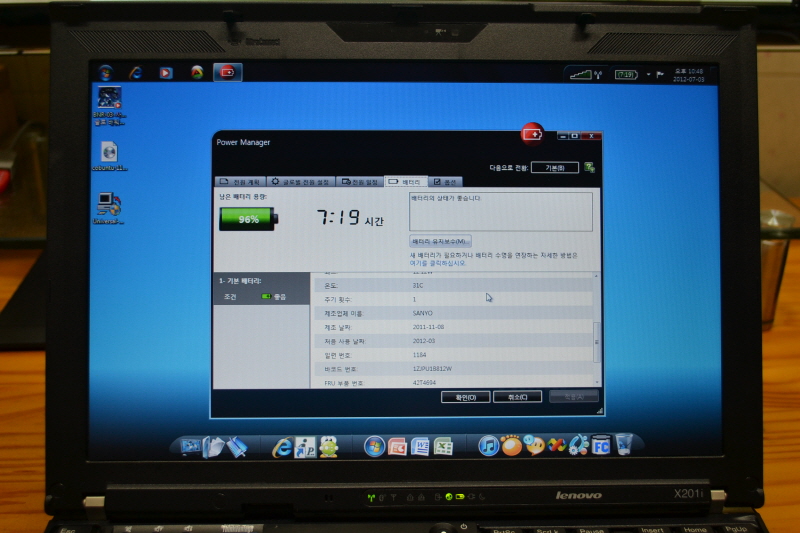Open Excel from the dock
Screen dimensions: 800x533
point(443,446)
